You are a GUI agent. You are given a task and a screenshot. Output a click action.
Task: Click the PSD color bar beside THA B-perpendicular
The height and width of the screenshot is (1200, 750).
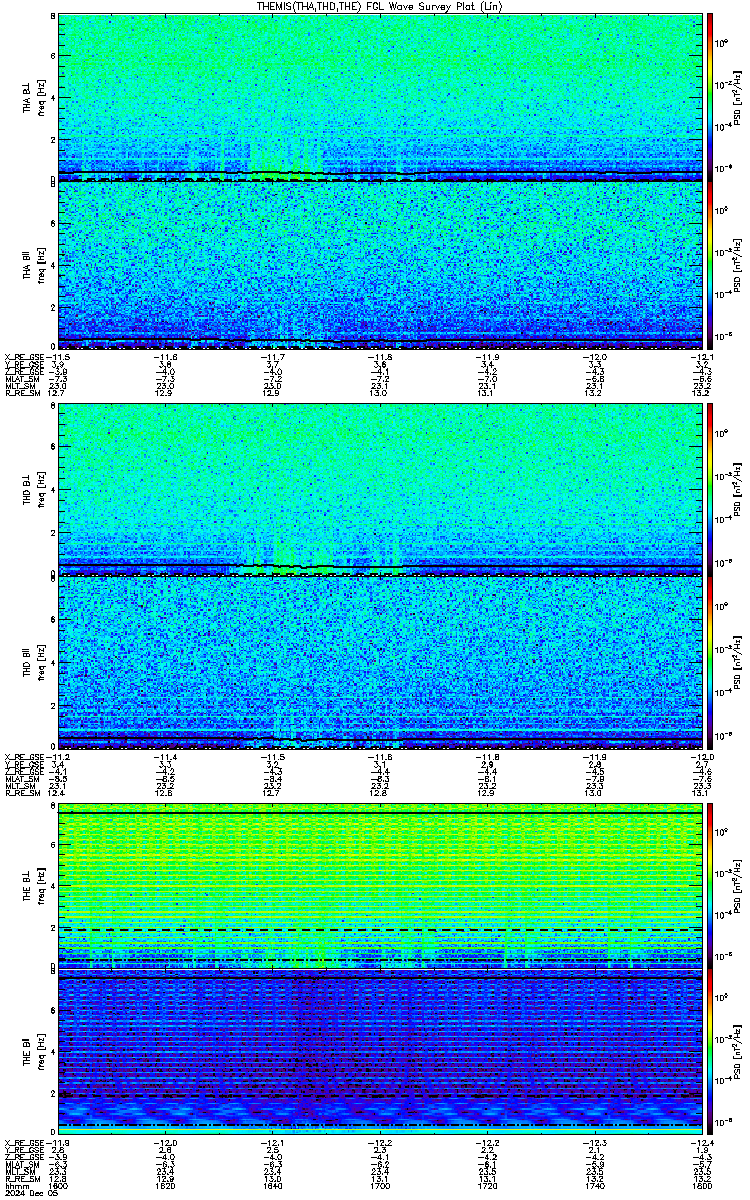coord(710,97)
